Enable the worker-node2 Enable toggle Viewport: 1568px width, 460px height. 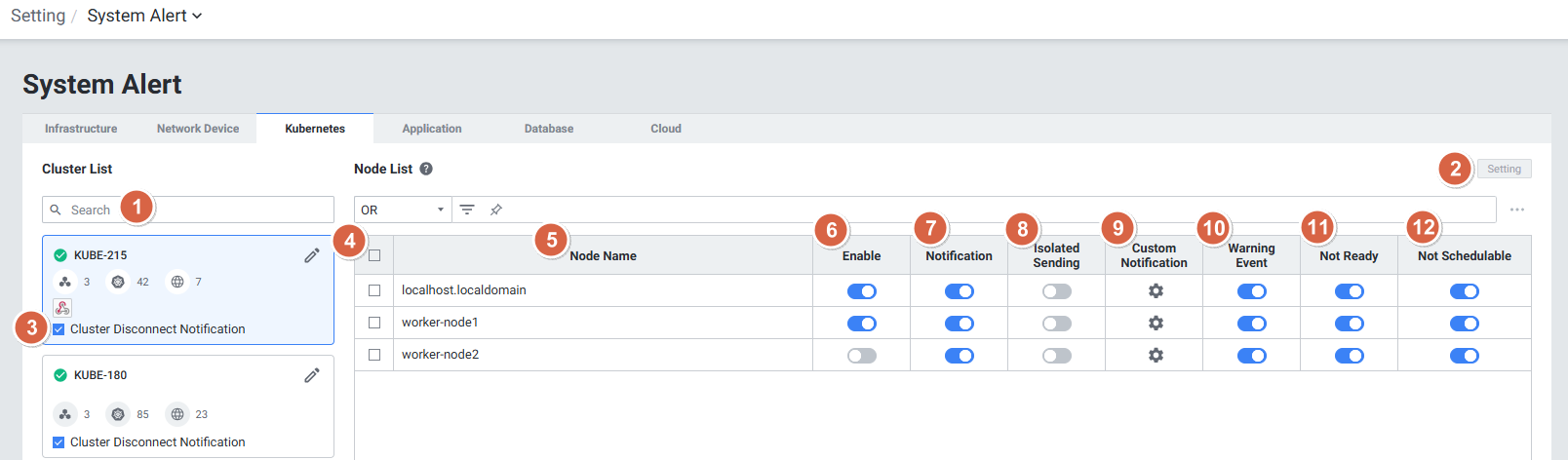tap(862, 356)
